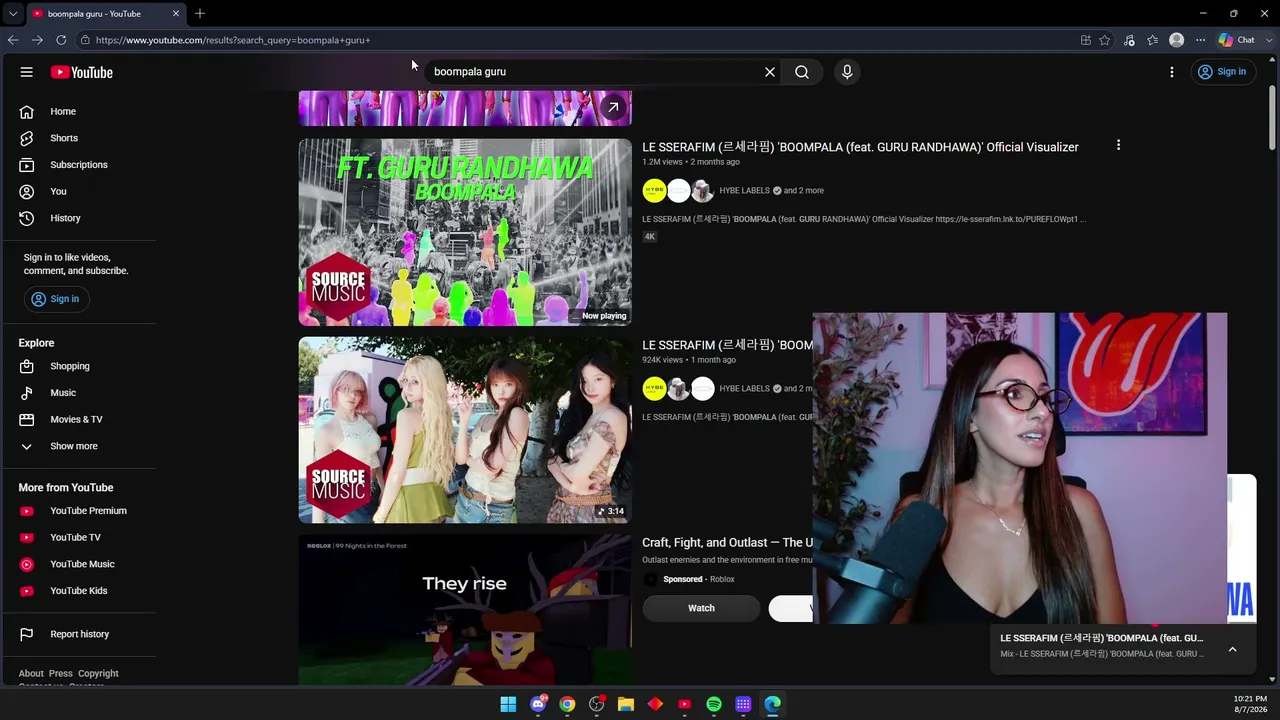Open the expand arrow on top thumbnail

pyautogui.click(x=614, y=107)
